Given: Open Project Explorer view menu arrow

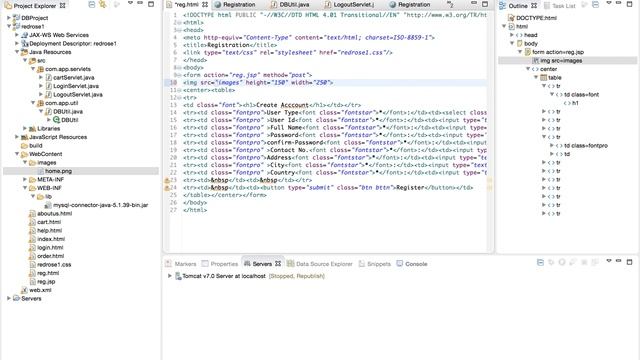Looking at the screenshot, I should 130,4.
